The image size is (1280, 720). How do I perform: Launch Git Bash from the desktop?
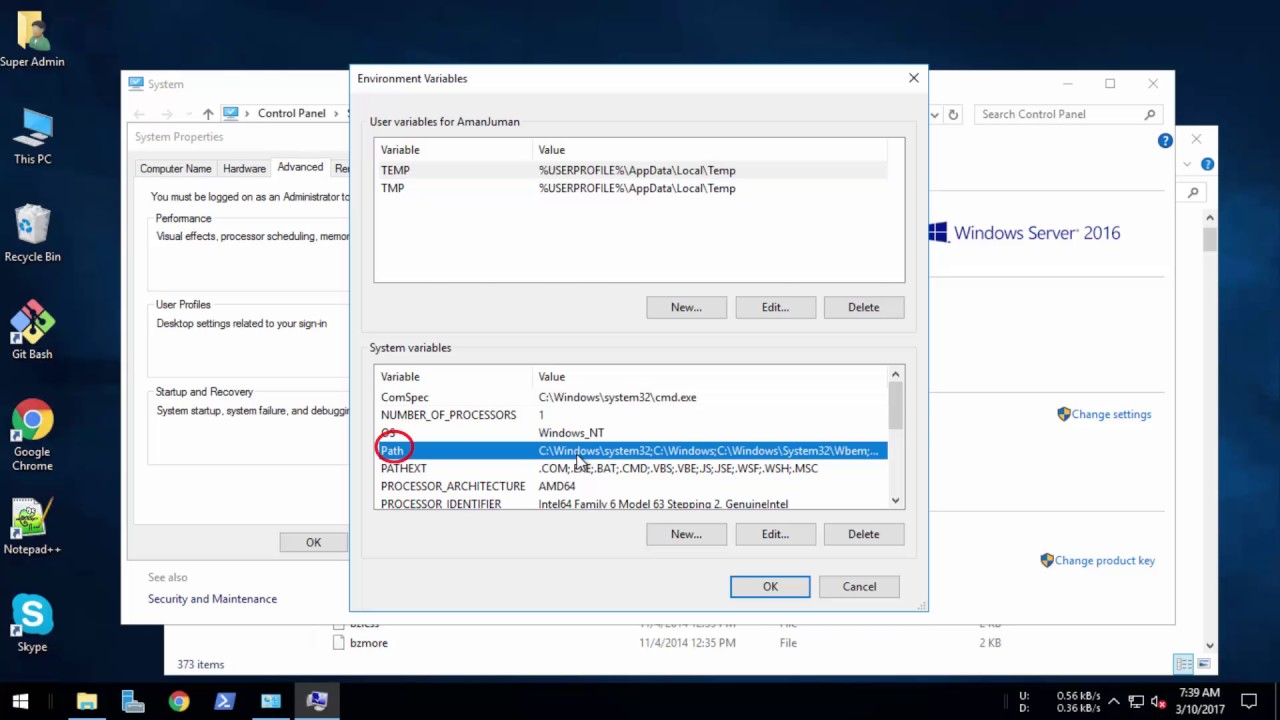32,331
